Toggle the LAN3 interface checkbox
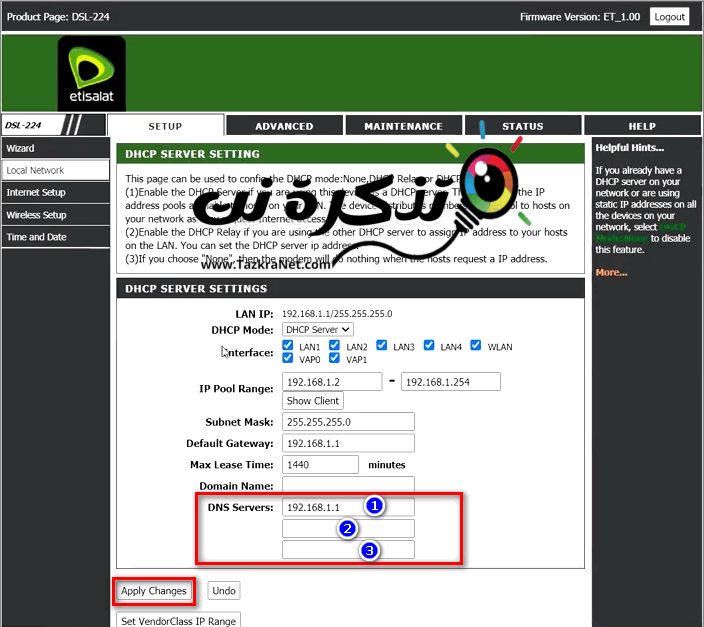Viewport: 704px width, 627px height. pos(382,345)
